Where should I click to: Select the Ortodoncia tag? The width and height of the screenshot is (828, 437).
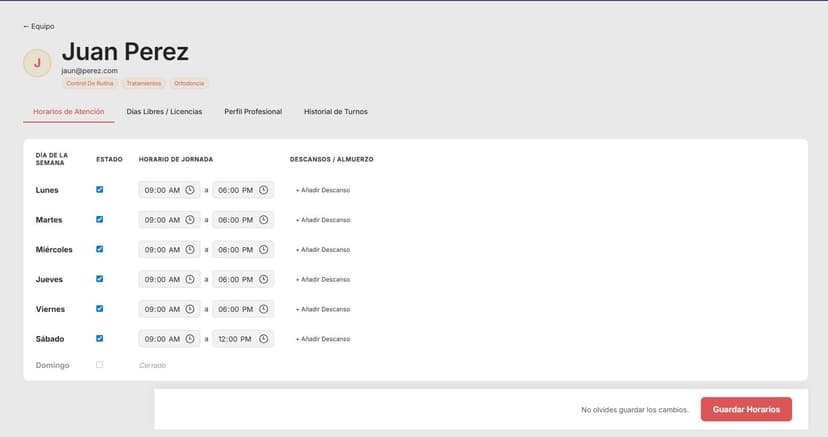click(x=189, y=84)
